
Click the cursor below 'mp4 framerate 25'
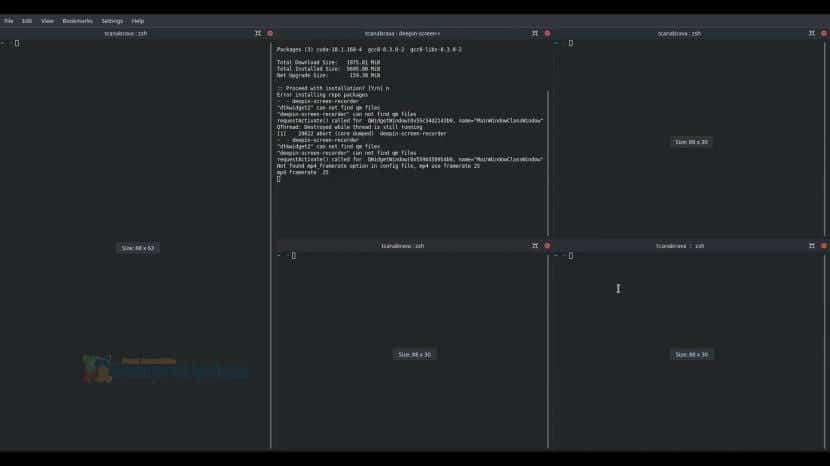click(x=278, y=179)
